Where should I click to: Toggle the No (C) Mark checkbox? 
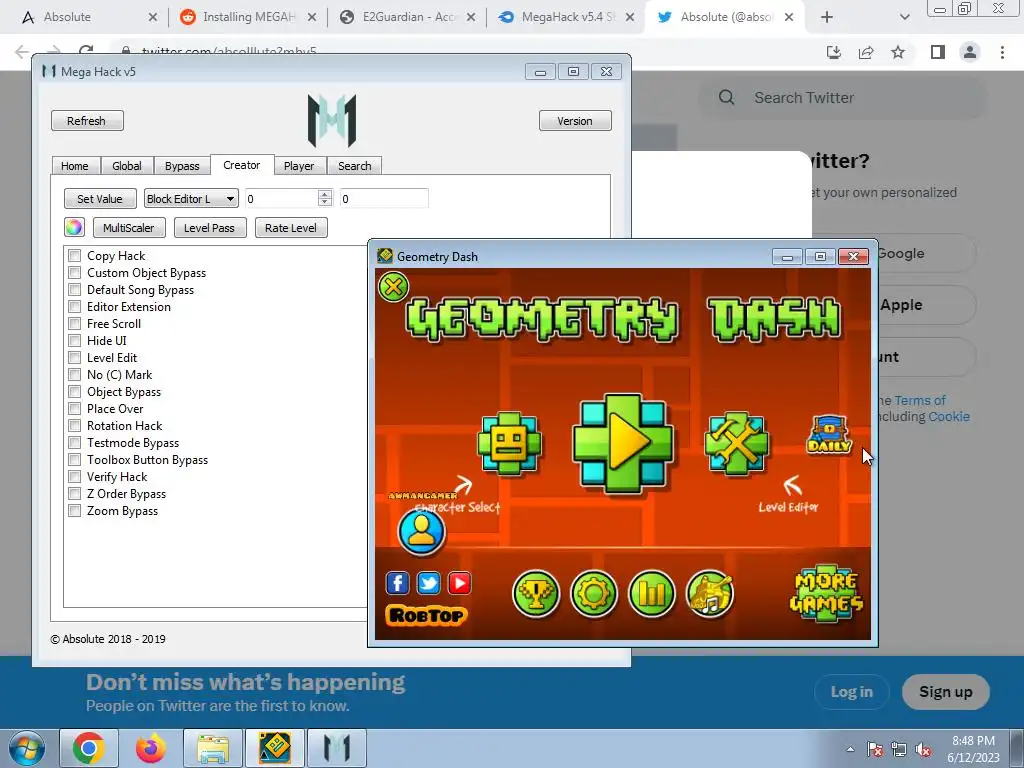click(x=74, y=374)
